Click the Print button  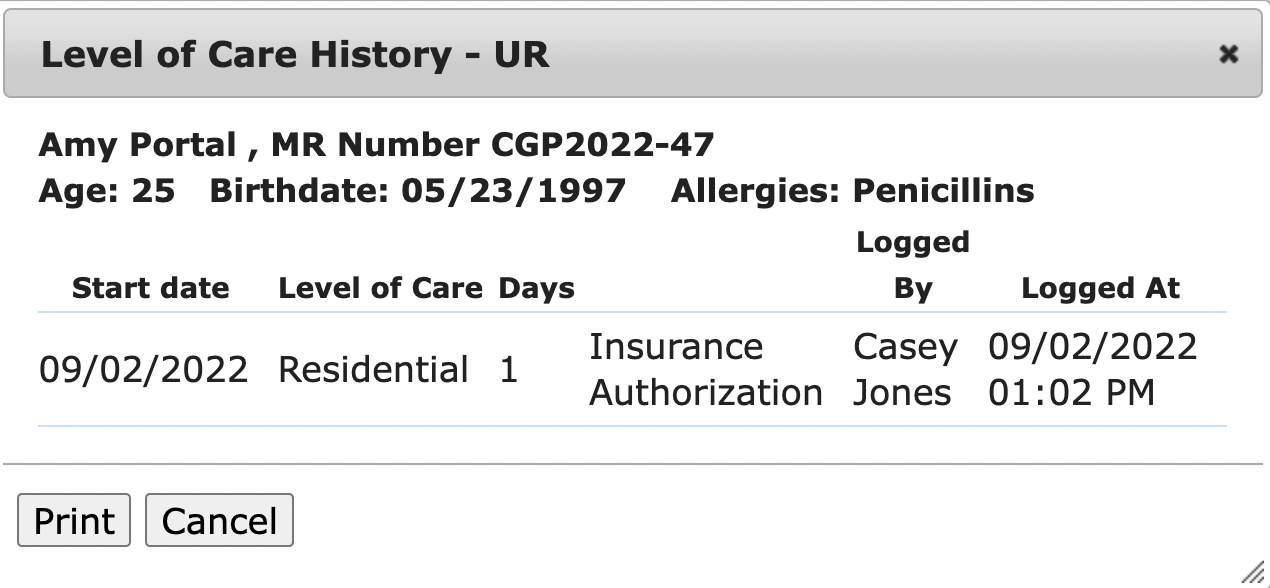(x=74, y=521)
